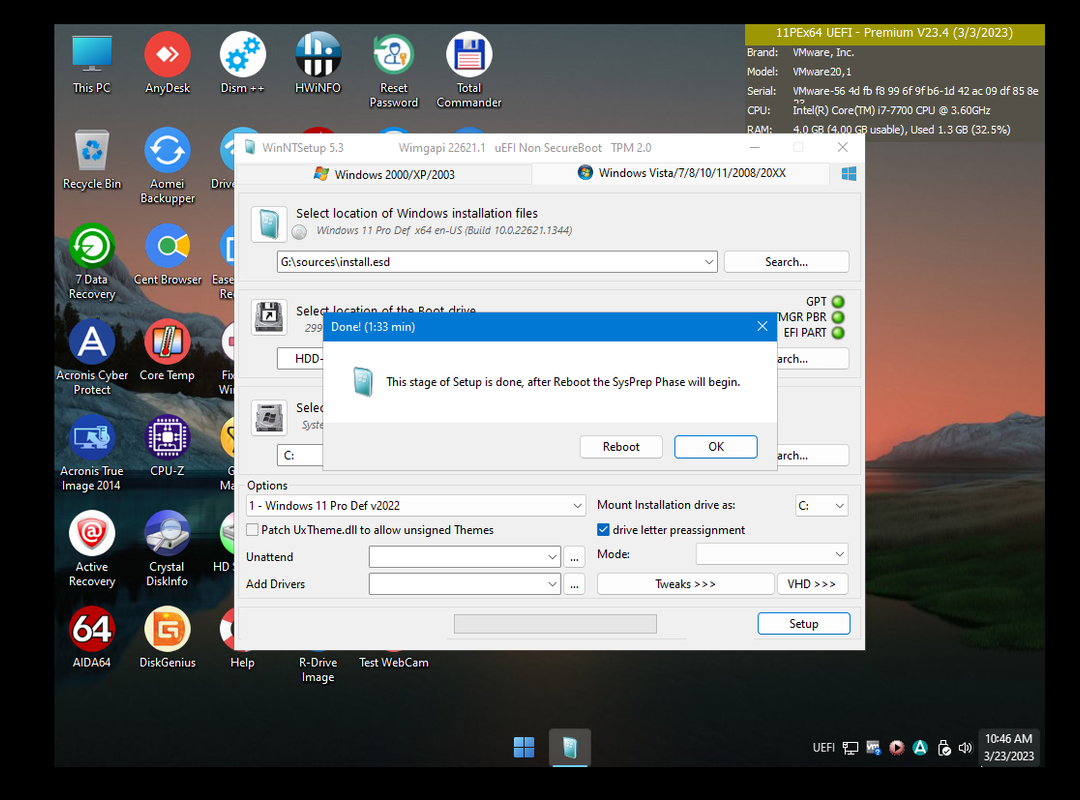Open Tweaks >>> options
This screenshot has width=1080, height=800.
point(685,584)
